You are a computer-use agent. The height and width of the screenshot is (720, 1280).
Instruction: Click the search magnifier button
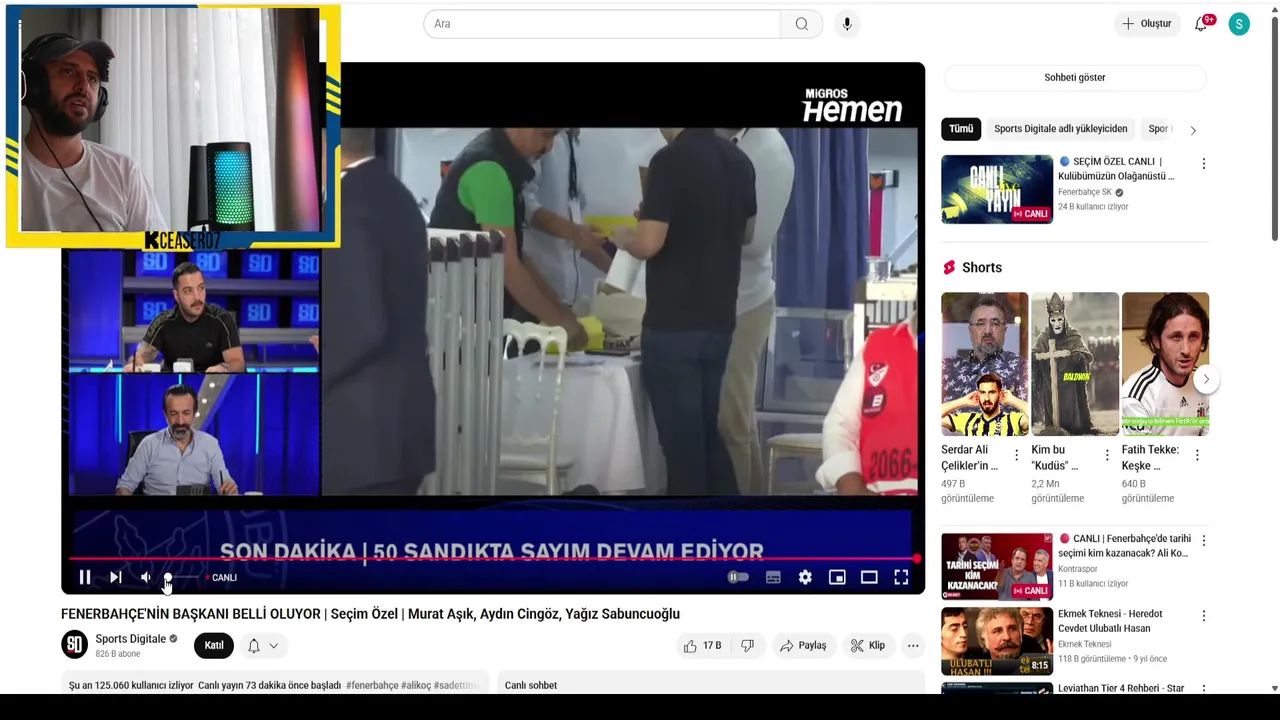point(801,24)
